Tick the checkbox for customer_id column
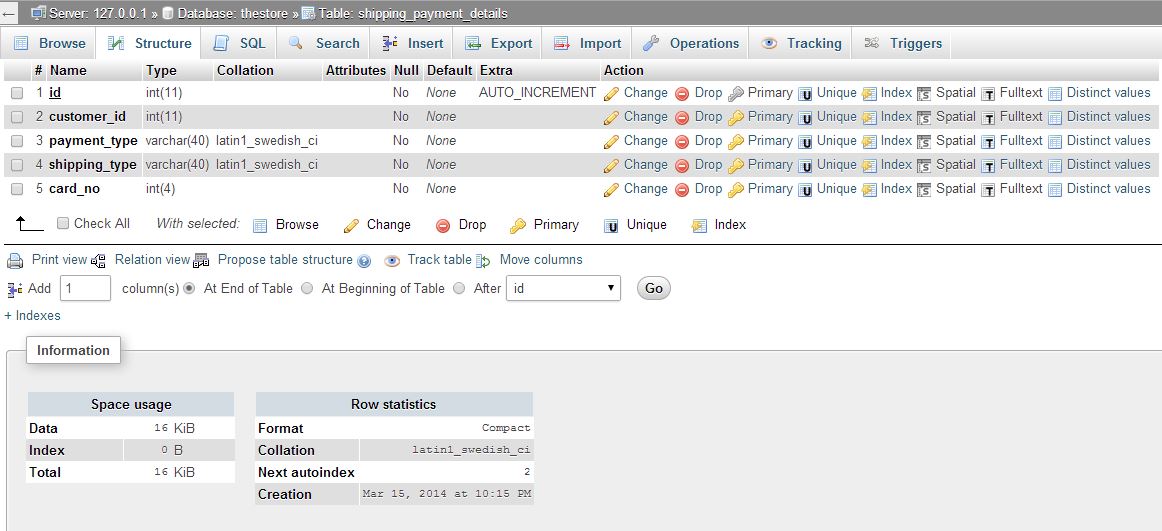The width and height of the screenshot is (1162, 531). point(17,116)
